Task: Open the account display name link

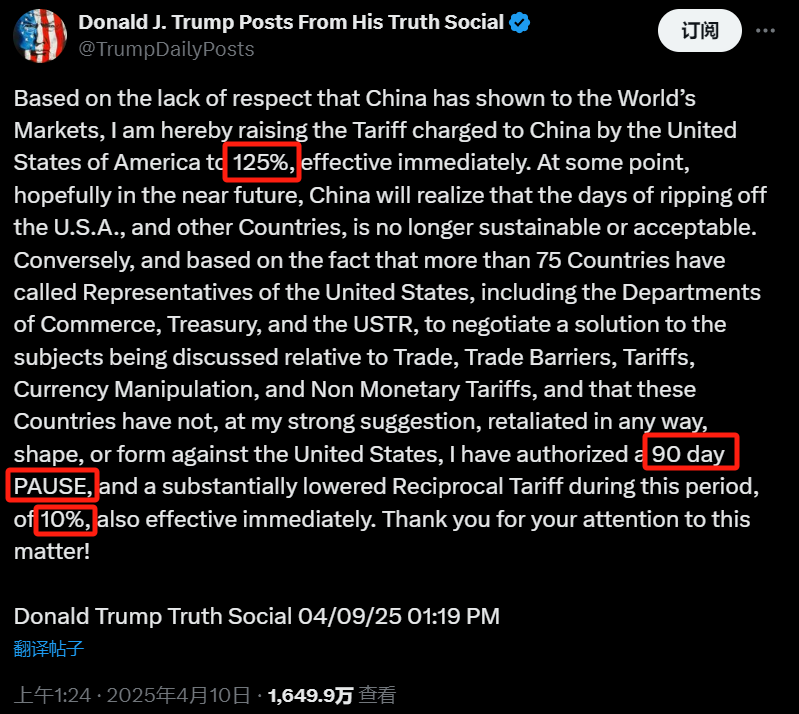Action: point(290,22)
